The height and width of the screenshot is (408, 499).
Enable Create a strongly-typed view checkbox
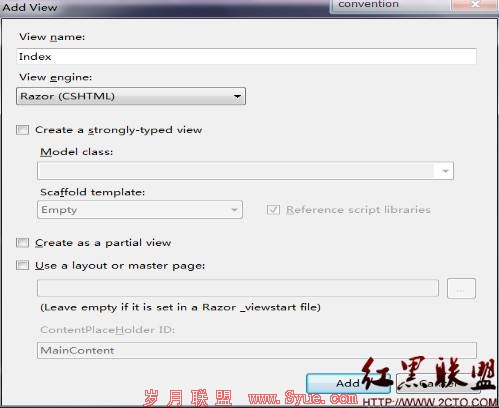[x=23, y=130]
